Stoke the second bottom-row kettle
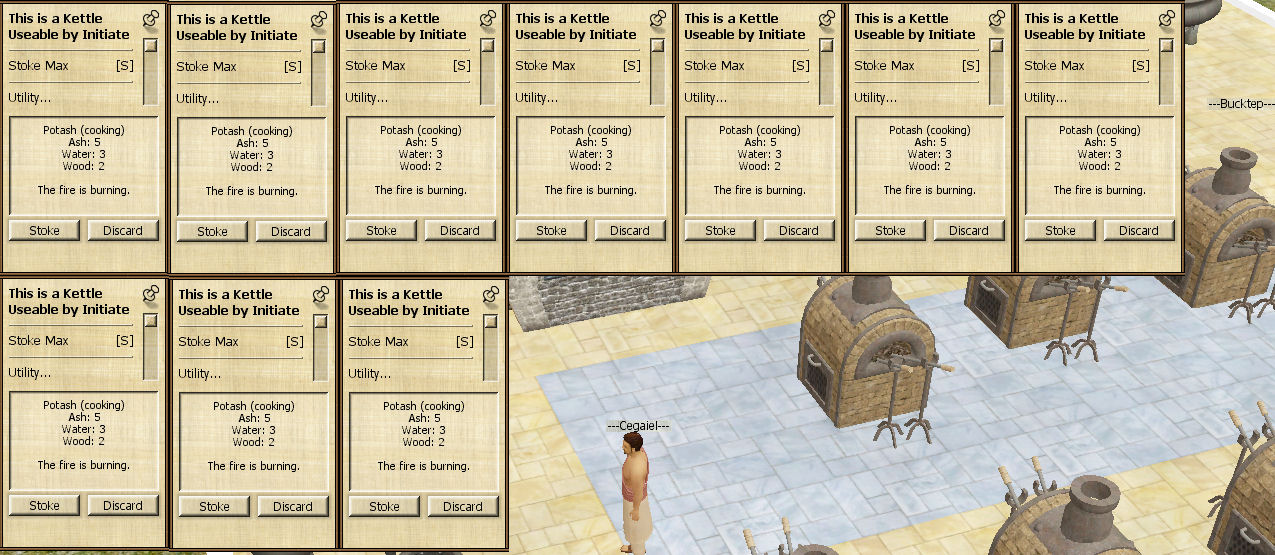 [x=214, y=506]
